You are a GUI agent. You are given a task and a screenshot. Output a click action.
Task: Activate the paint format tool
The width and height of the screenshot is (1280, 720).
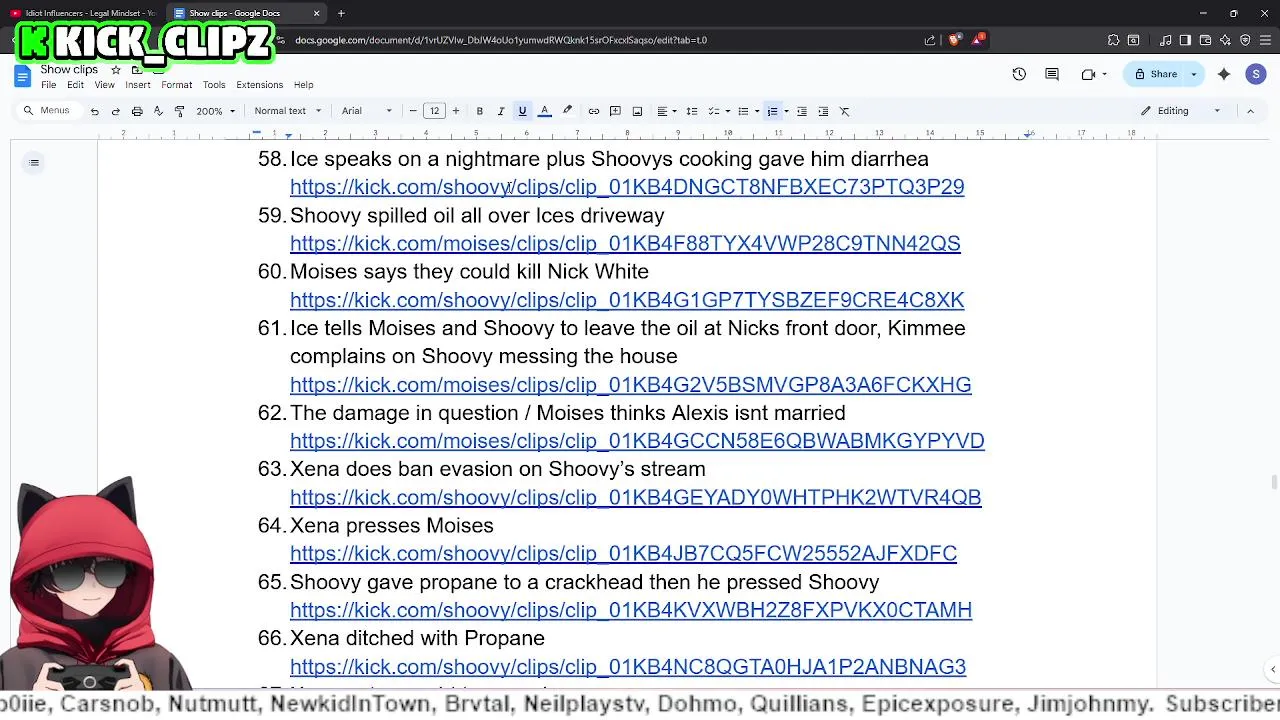click(x=179, y=111)
